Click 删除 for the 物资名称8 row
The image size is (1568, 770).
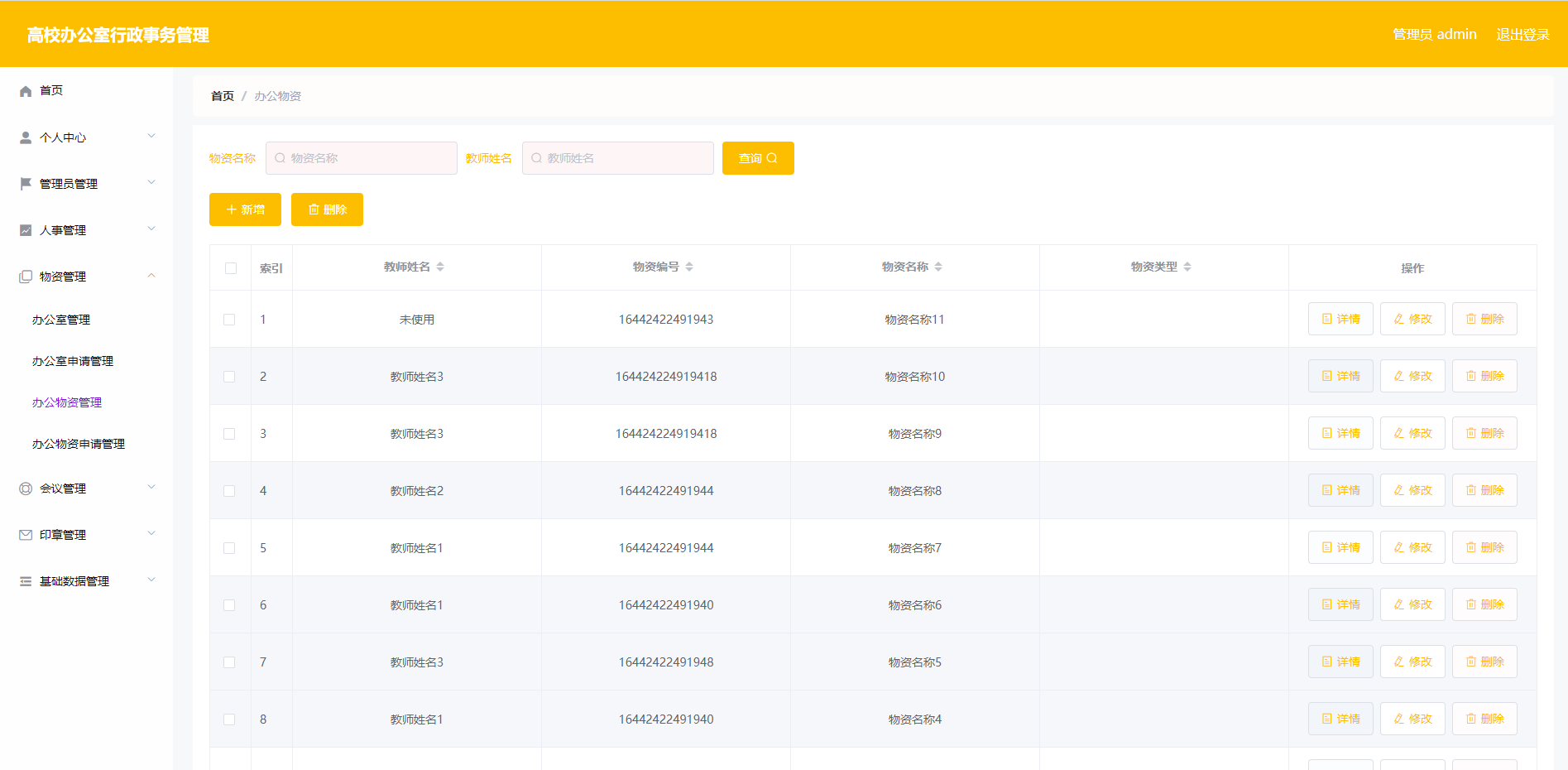[1484, 490]
